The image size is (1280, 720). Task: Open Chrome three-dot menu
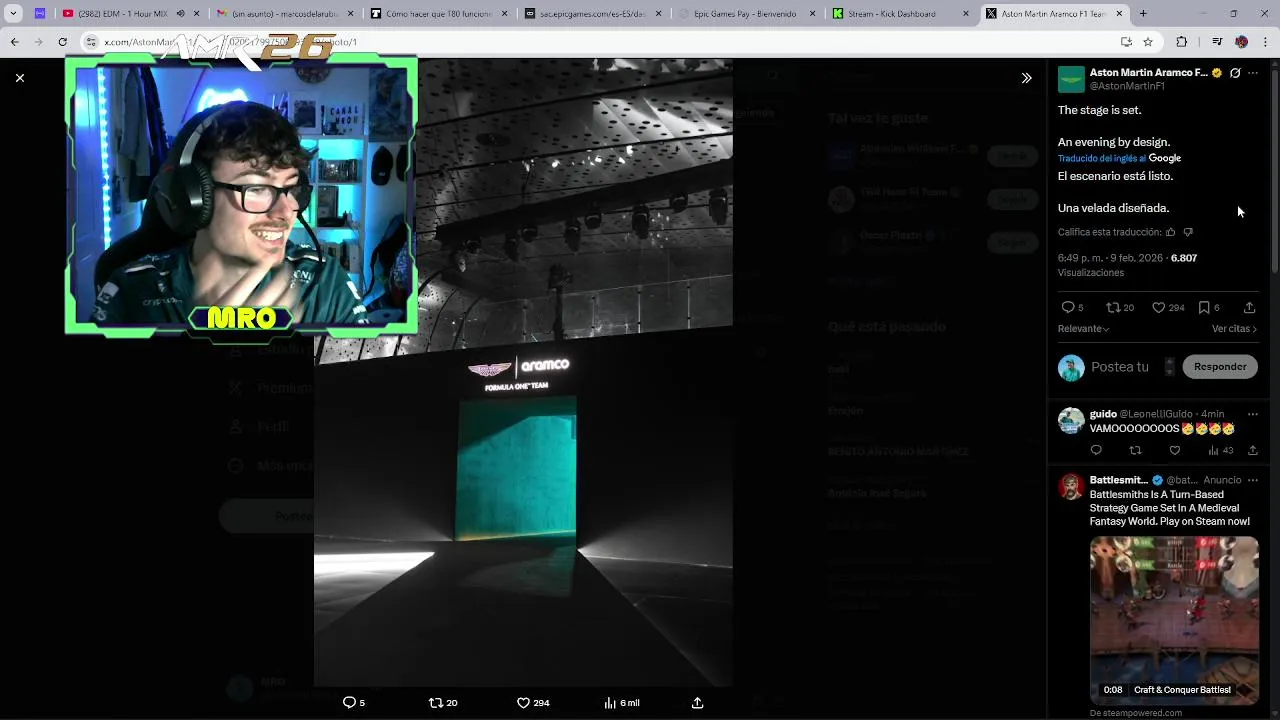[x=1266, y=42]
